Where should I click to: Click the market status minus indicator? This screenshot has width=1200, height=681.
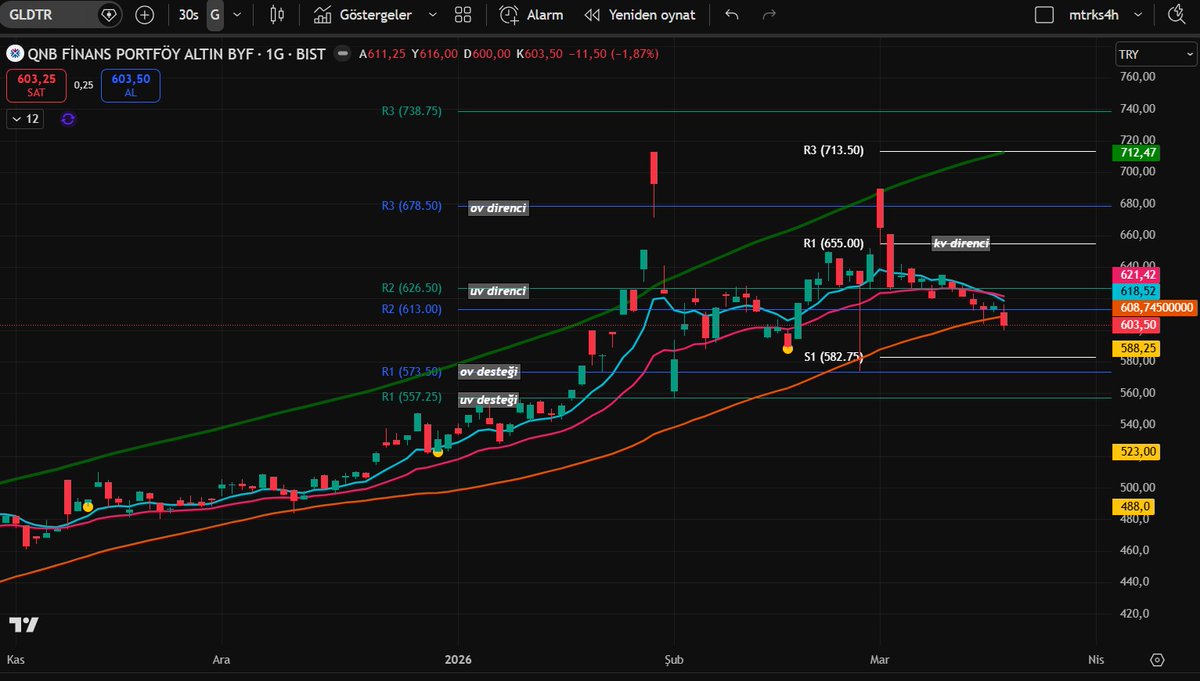[x=343, y=54]
